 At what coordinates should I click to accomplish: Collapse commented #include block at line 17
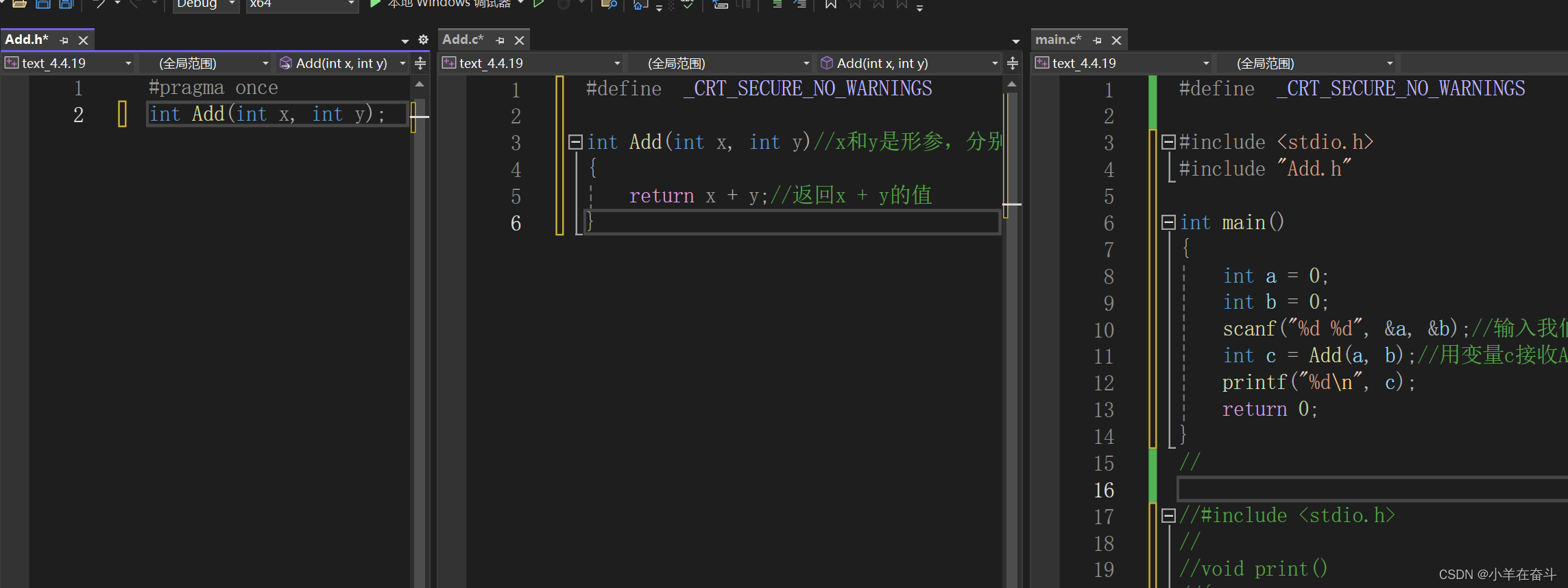(x=1168, y=515)
